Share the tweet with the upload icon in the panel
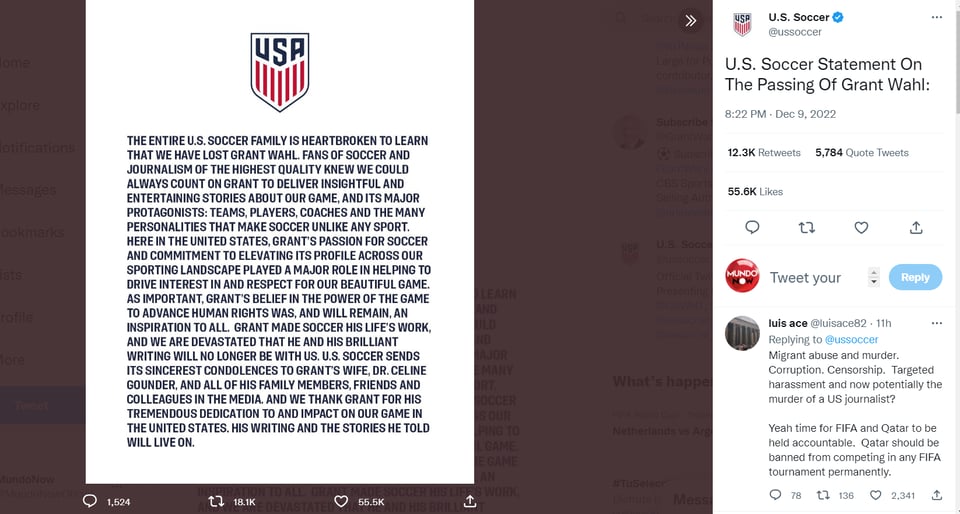 pyautogui.click(x=916, y=228)
